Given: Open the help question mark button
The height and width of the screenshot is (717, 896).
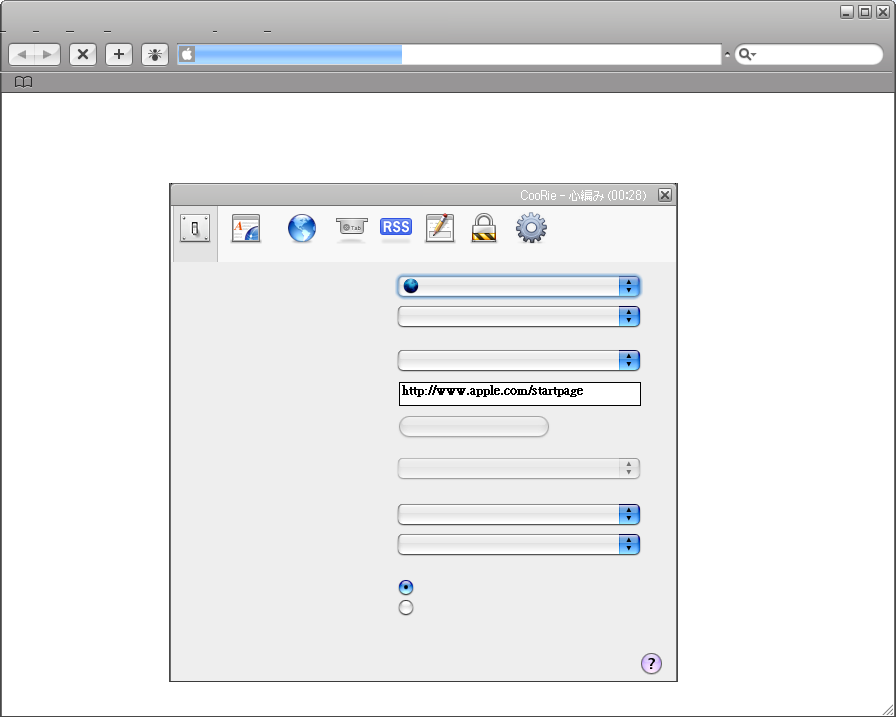Looking at the screenshot, I should 651,664.
